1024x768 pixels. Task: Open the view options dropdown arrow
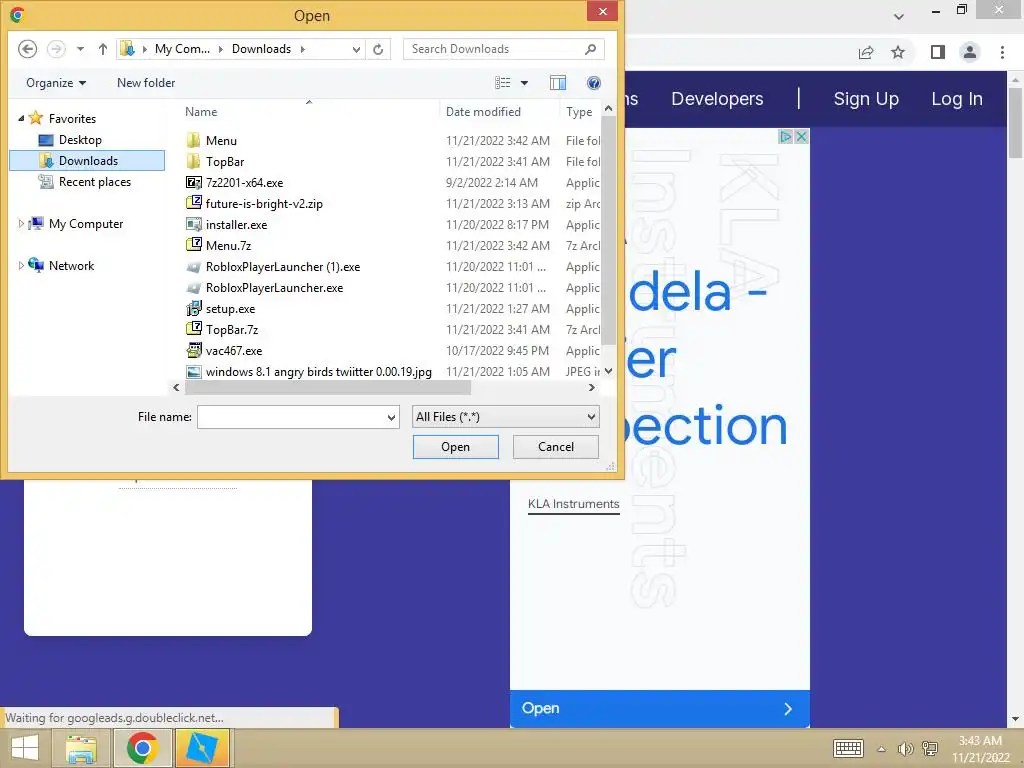524,83
